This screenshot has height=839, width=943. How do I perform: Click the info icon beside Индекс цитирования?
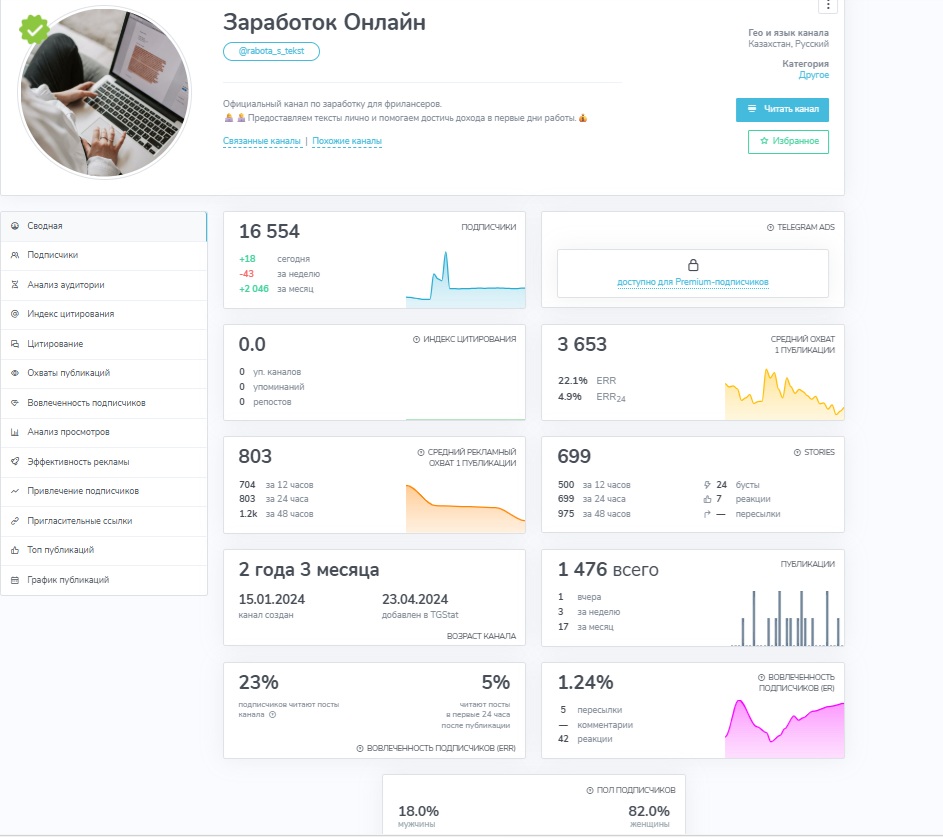(x=416, y=339)
